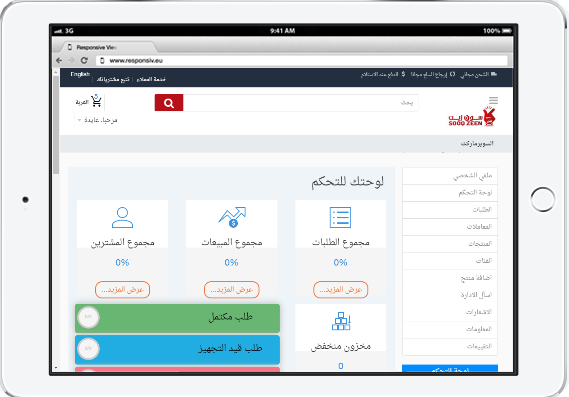Click 0% under مجموع المشترين
This screenshot has height=397, width=569.
[122, 262]
